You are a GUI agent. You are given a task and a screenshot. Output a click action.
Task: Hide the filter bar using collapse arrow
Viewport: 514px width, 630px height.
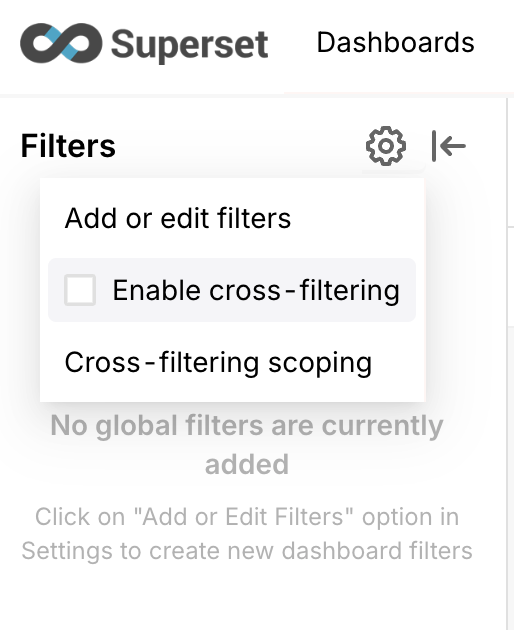click(448, 146)
